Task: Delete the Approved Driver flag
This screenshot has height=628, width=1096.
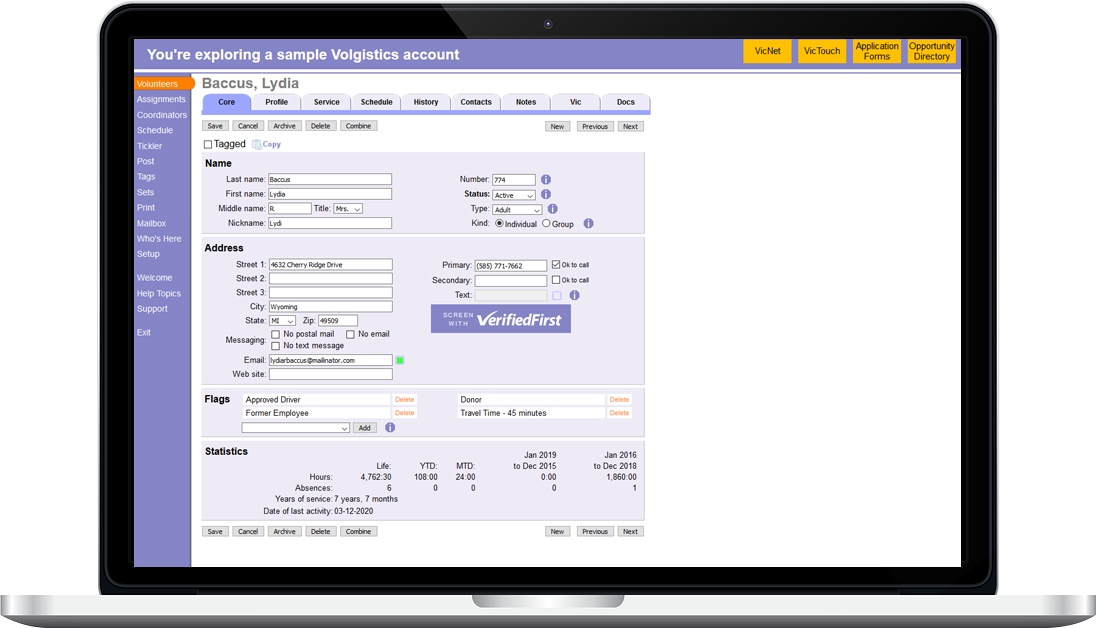Action: point(404,400)
